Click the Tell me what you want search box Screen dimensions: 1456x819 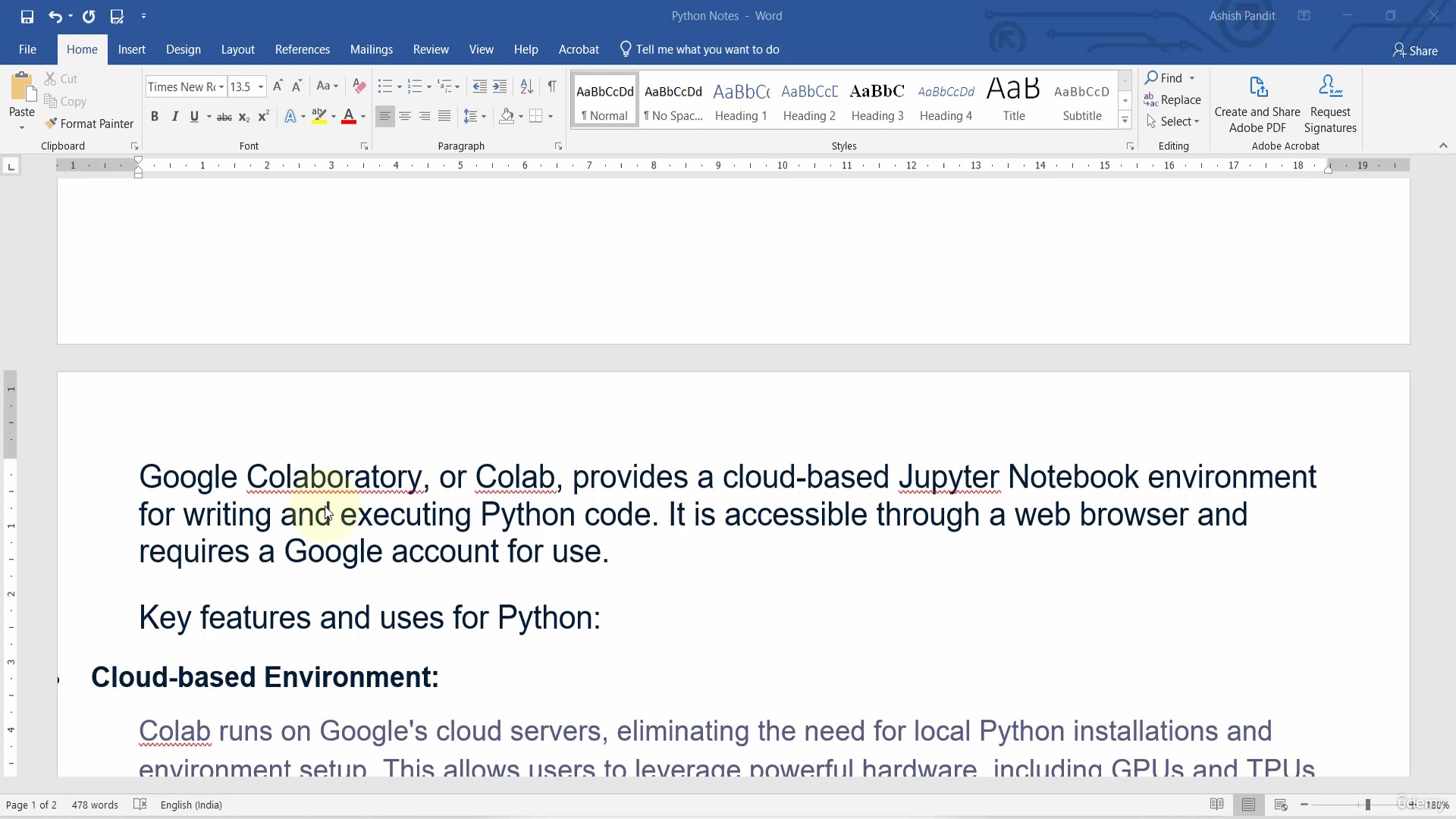point(700,49)
